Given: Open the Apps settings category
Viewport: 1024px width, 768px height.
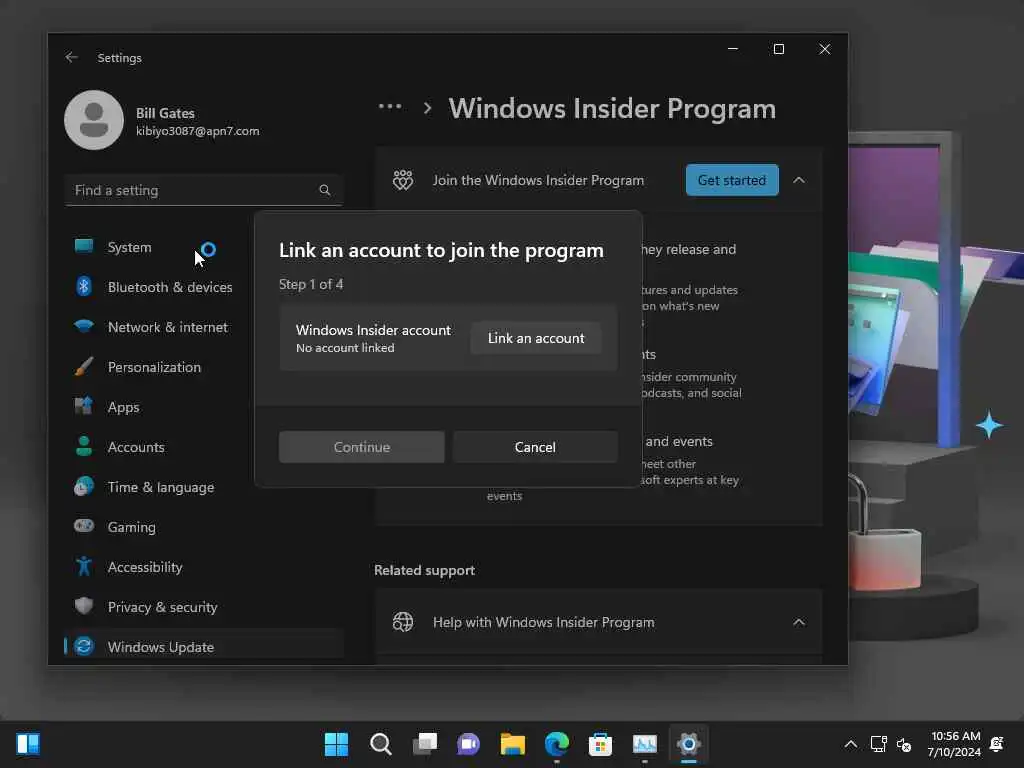Looking at the screenshot, I should (203, 407).
